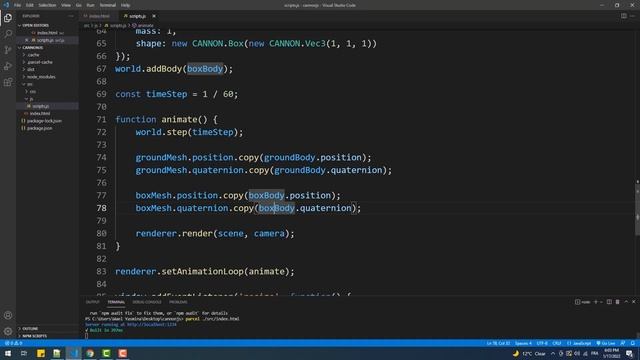Close the script.js editor tab
Screen dimensions: 640x360
coord(154,16)
